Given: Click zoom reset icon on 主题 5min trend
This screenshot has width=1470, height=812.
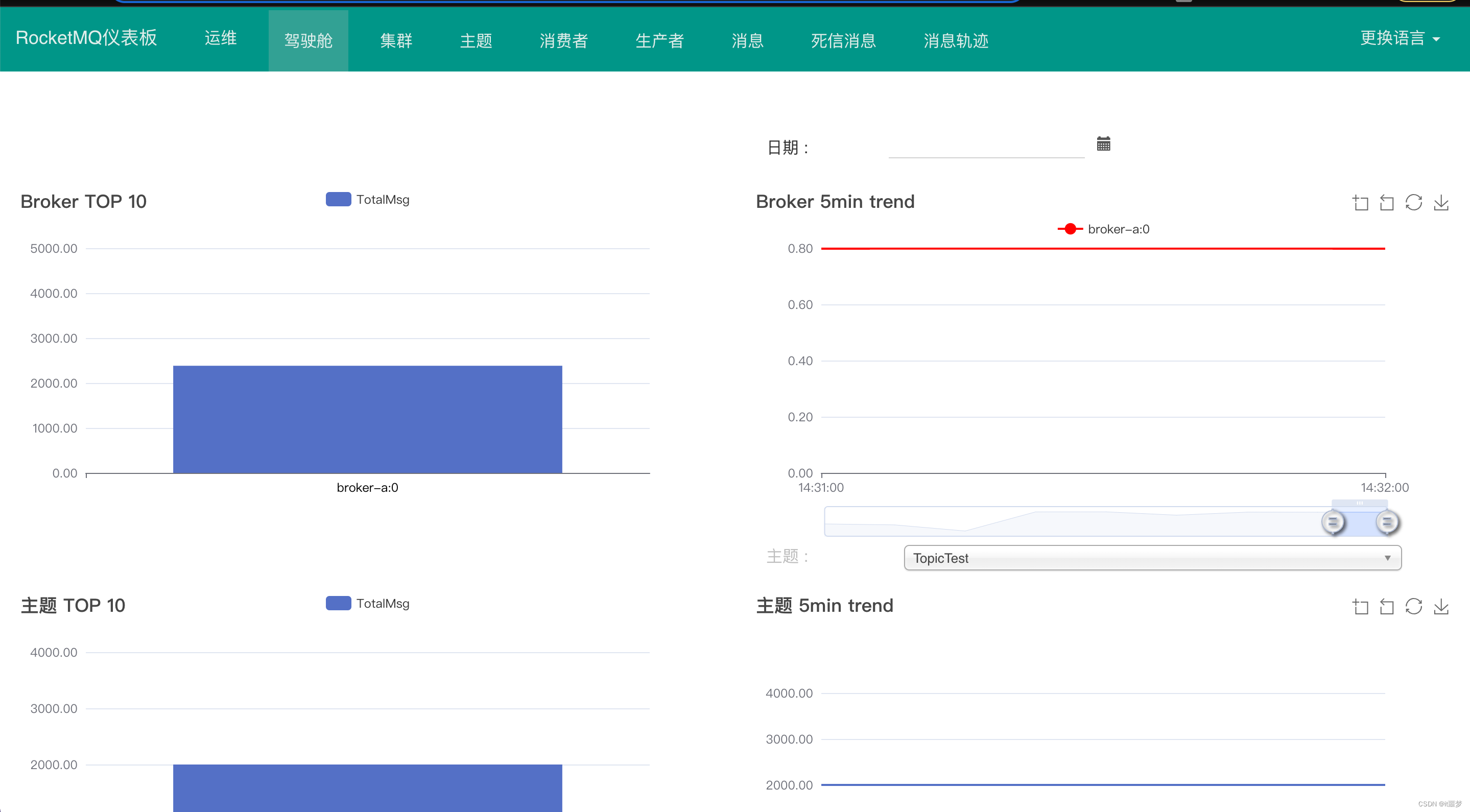Looking at the screenshot, I should coord(1387,606).
